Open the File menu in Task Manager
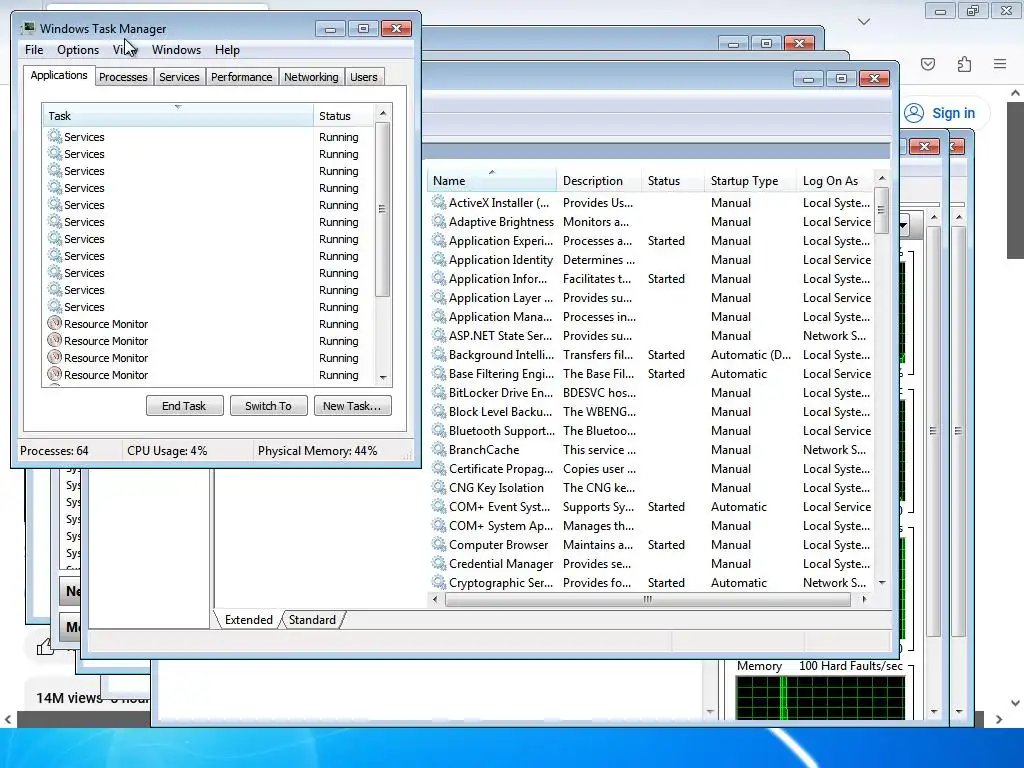The height and width of the screenshot is (768, 1024). click(x=34, y=50)
